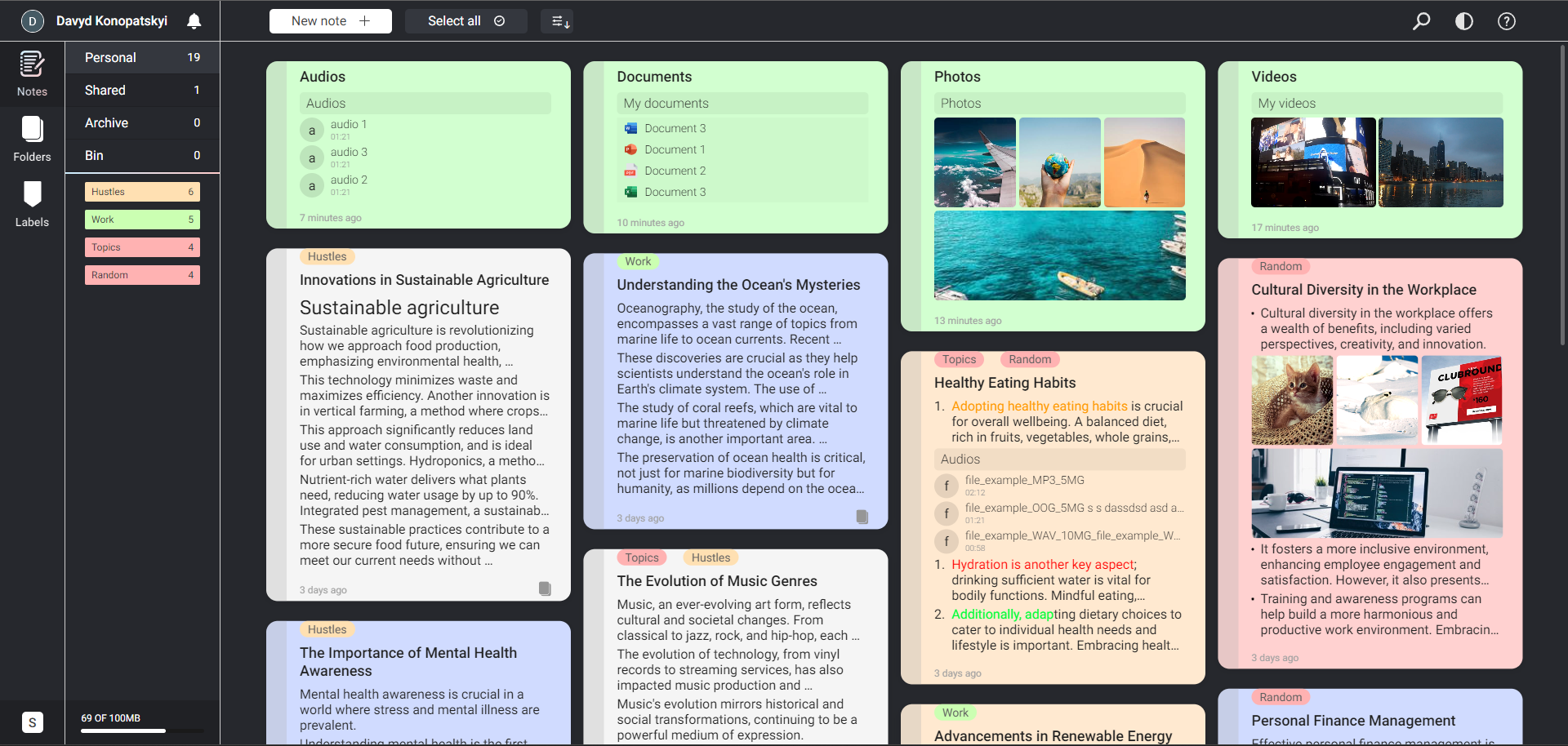Image resolution: width=1568 pixels, height=746 pixels.
Task: Open Personal Finance Management note
Action: coord(1353,721)
